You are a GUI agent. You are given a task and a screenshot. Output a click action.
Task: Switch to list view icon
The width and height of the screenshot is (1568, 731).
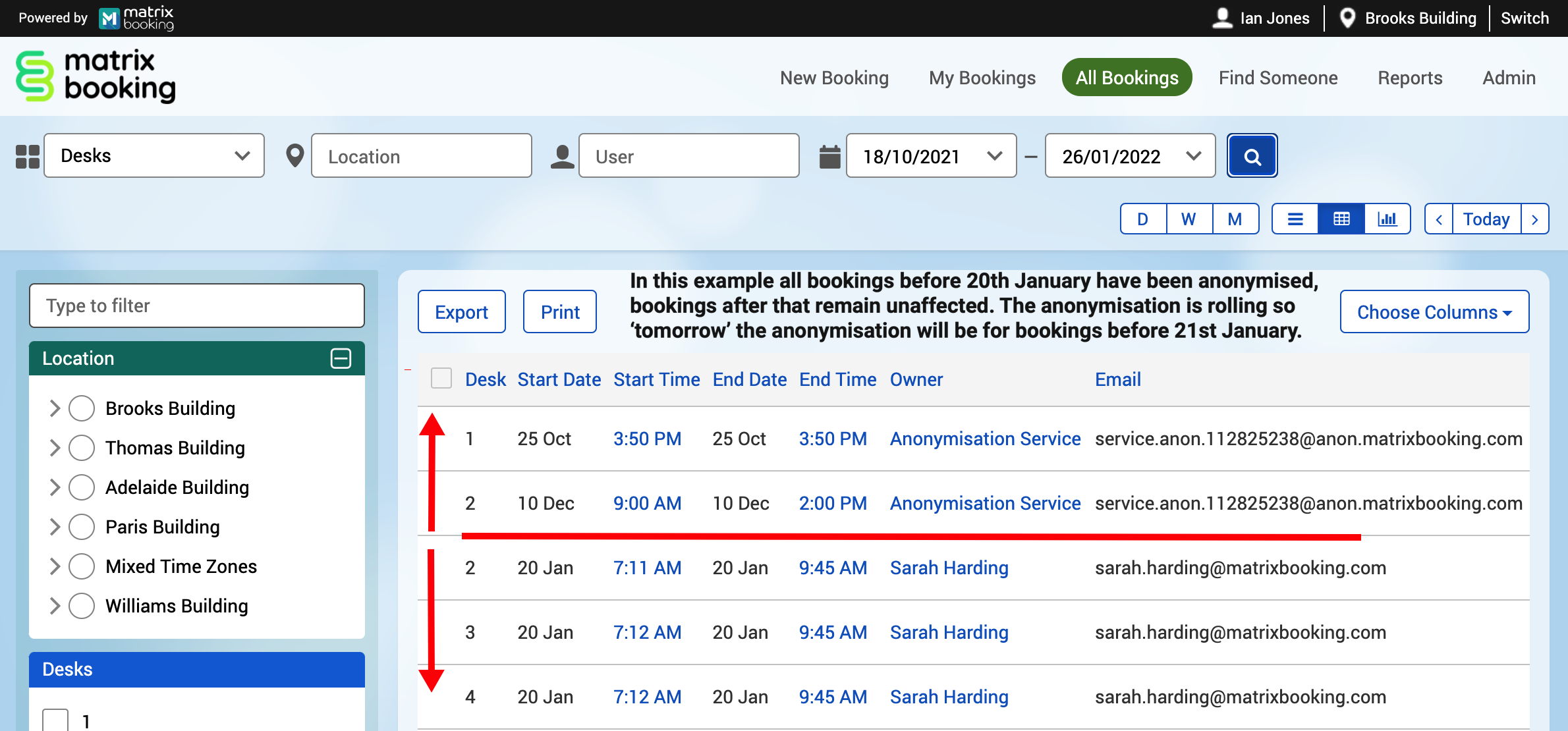click(1295, 219)
